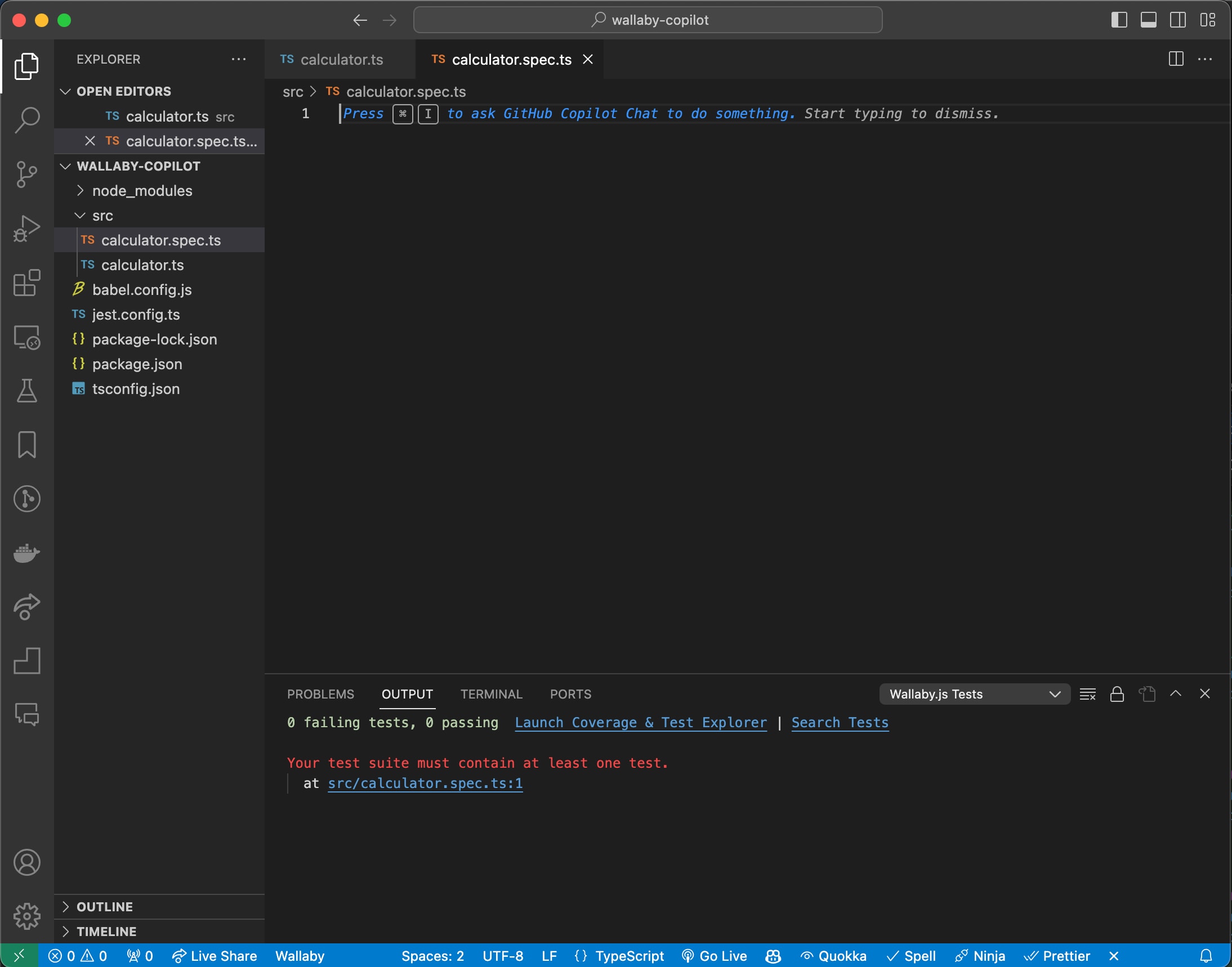Toggle Spell checker in status bar

tap(911, 956)
